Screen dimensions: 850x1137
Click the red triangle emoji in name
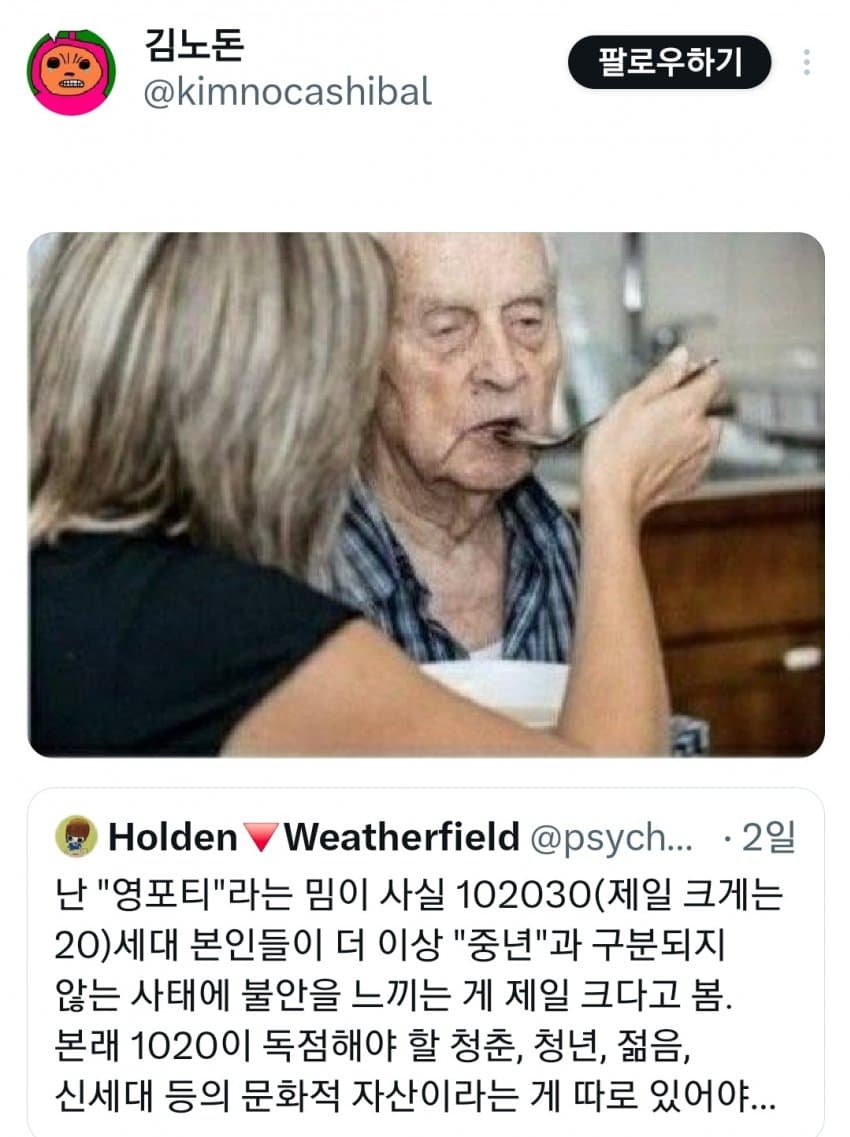coord(260,838)
